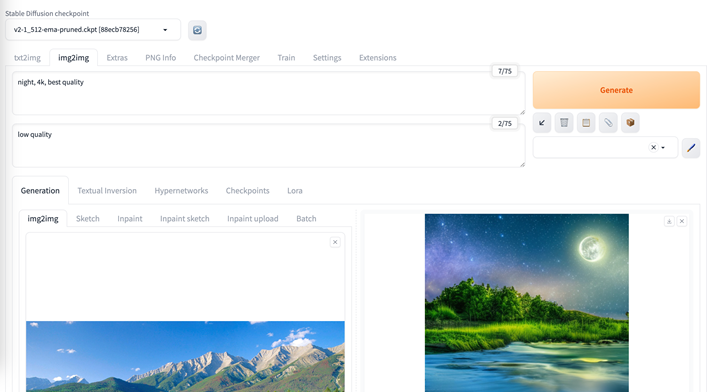Switch to the Sketch sub-tab
The image size is (707, 392).
coord(87,218)
